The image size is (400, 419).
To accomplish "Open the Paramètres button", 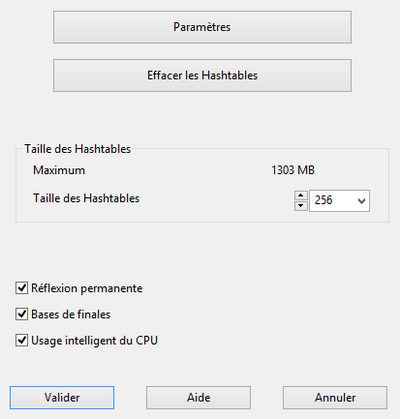I will click(x=202, y=27).
